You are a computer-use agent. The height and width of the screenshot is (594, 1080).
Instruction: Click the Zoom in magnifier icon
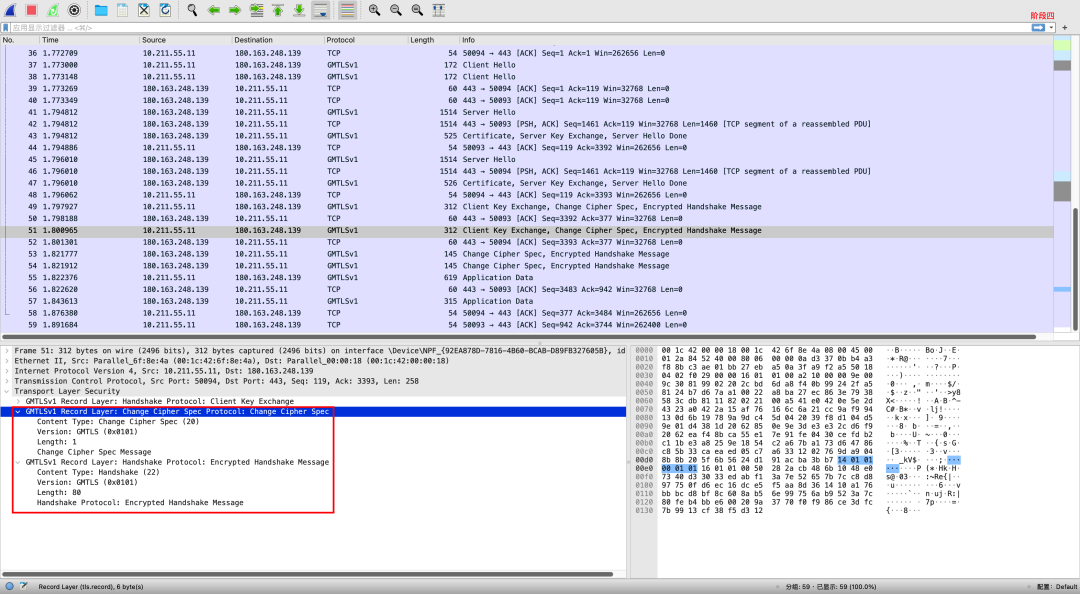[374, 10]
